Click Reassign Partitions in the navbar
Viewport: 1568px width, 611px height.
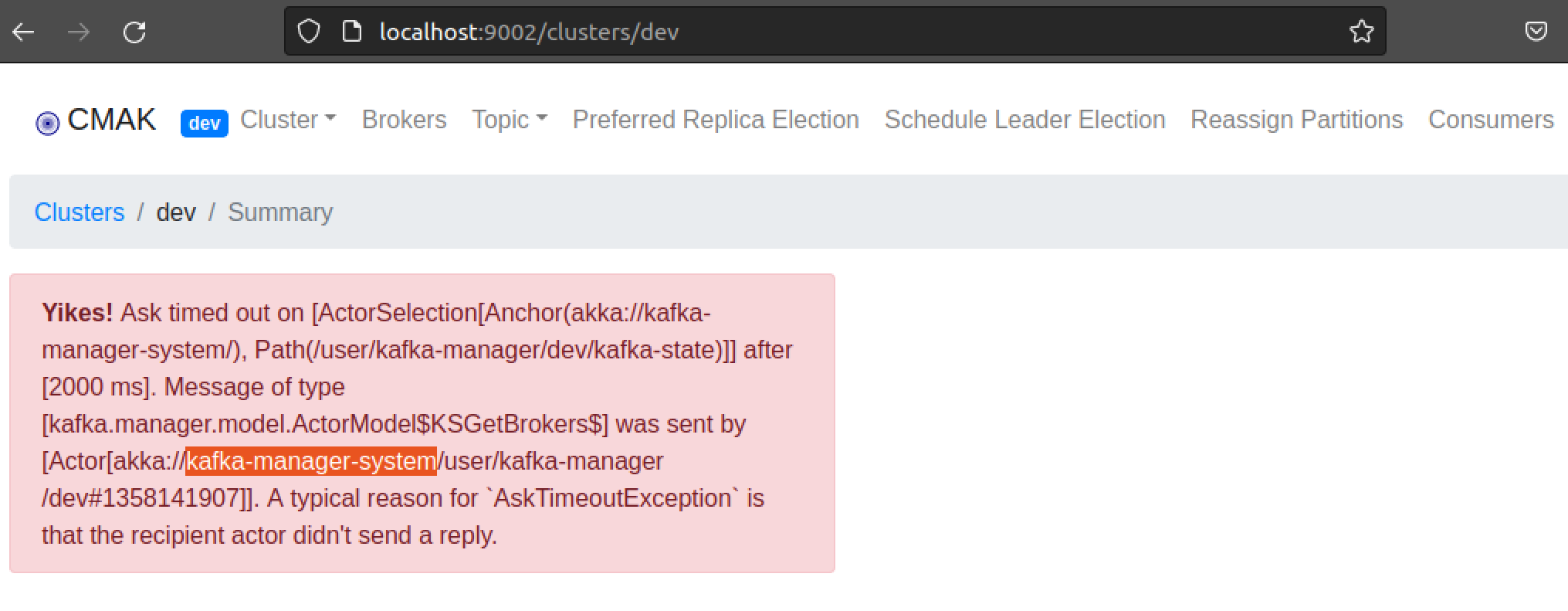pyautogui.click(x=1296, y=121)
